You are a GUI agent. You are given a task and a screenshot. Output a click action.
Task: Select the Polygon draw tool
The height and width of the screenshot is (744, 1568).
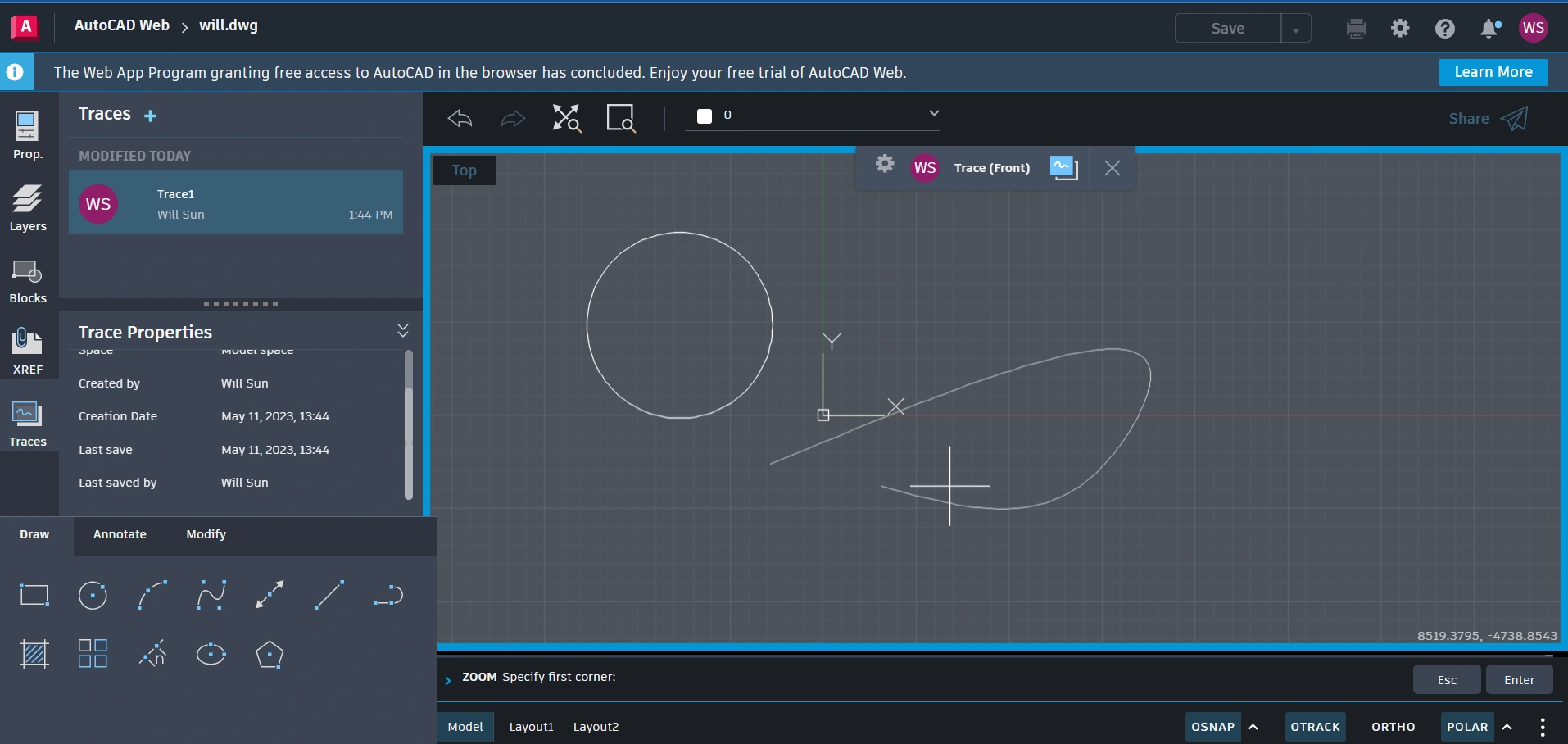point(270,654)
